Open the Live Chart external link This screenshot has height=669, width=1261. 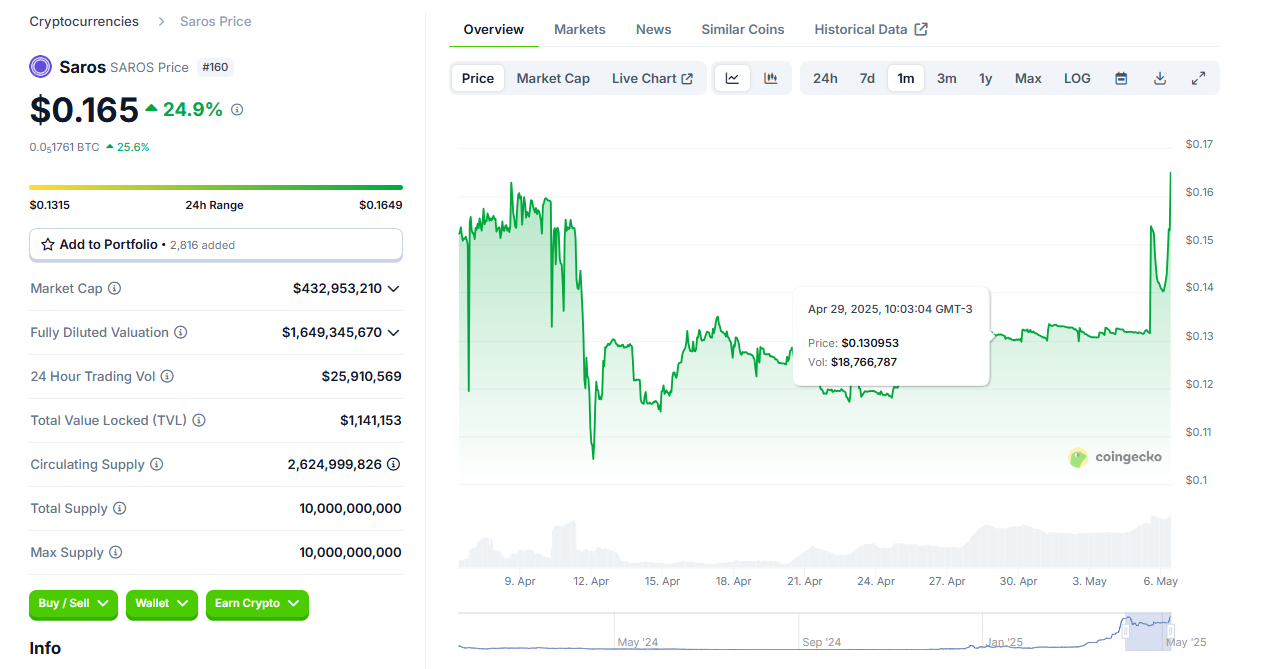652,78
